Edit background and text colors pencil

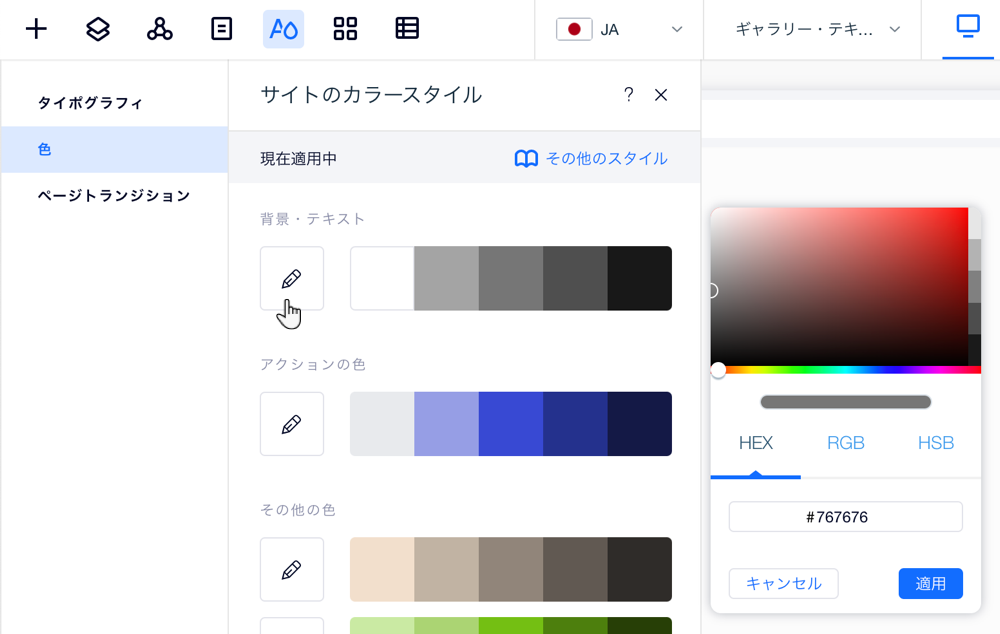click(x=291, y=279)
